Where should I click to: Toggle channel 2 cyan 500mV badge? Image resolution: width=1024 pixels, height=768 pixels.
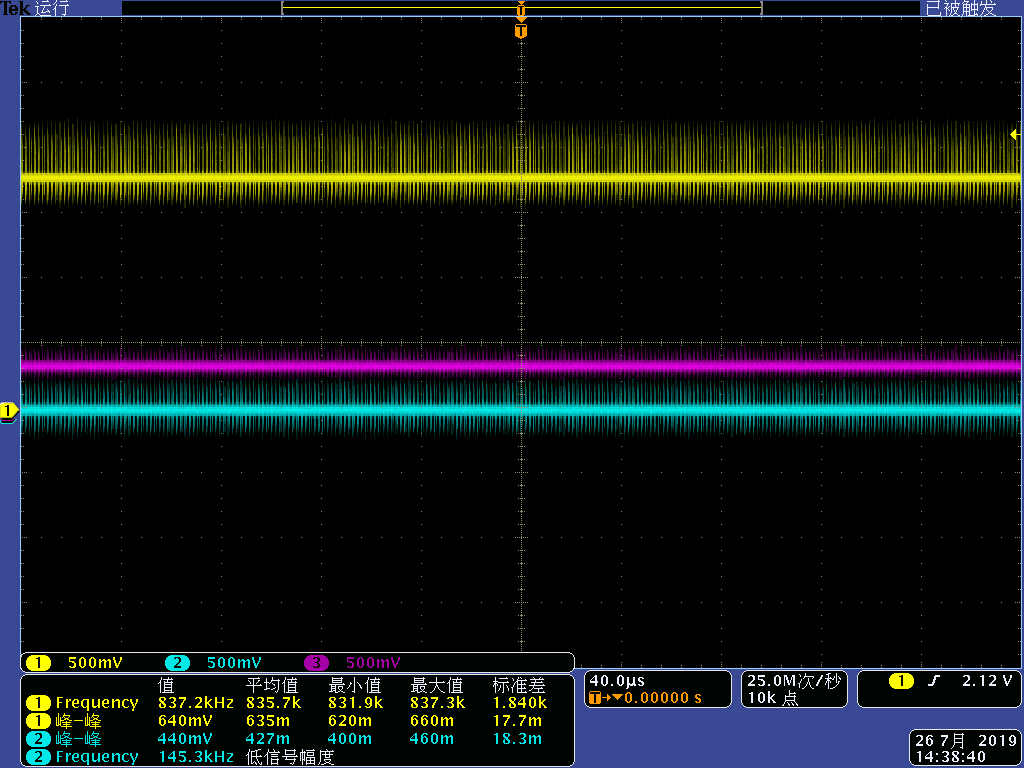(x=177, y=663)
